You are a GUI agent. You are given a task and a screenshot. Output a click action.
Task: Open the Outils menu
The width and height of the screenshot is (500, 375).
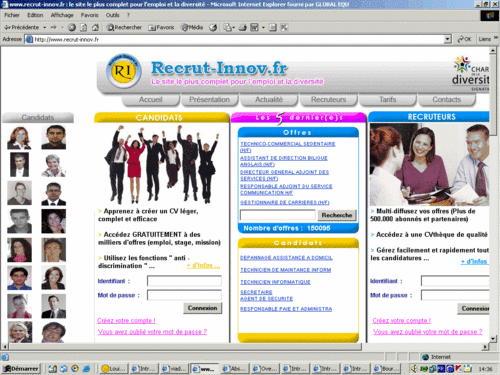[x=112, y=15]
